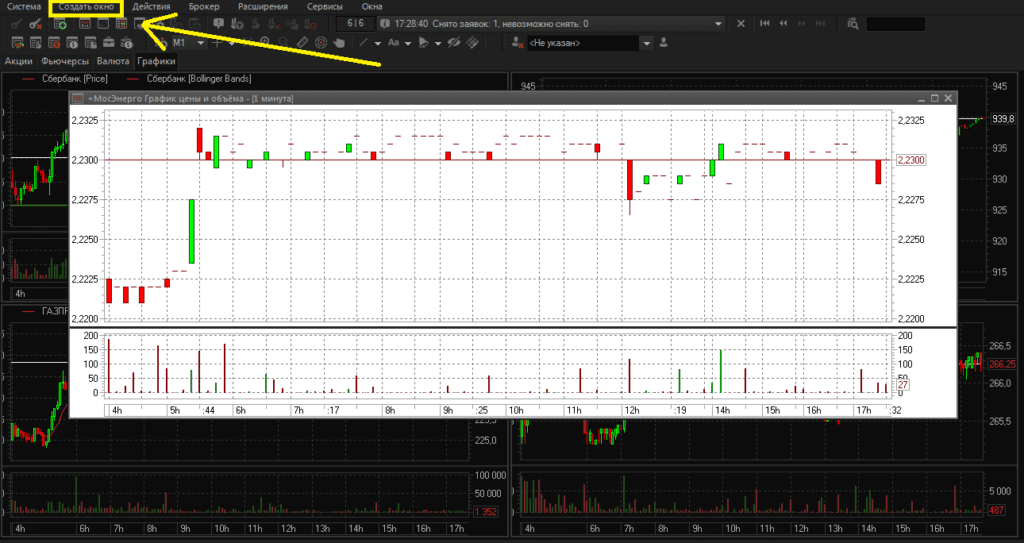The width and height of the screenshot is (1024, 543).
Task: Switch to the Акции tab
Action: coord(19,61)
